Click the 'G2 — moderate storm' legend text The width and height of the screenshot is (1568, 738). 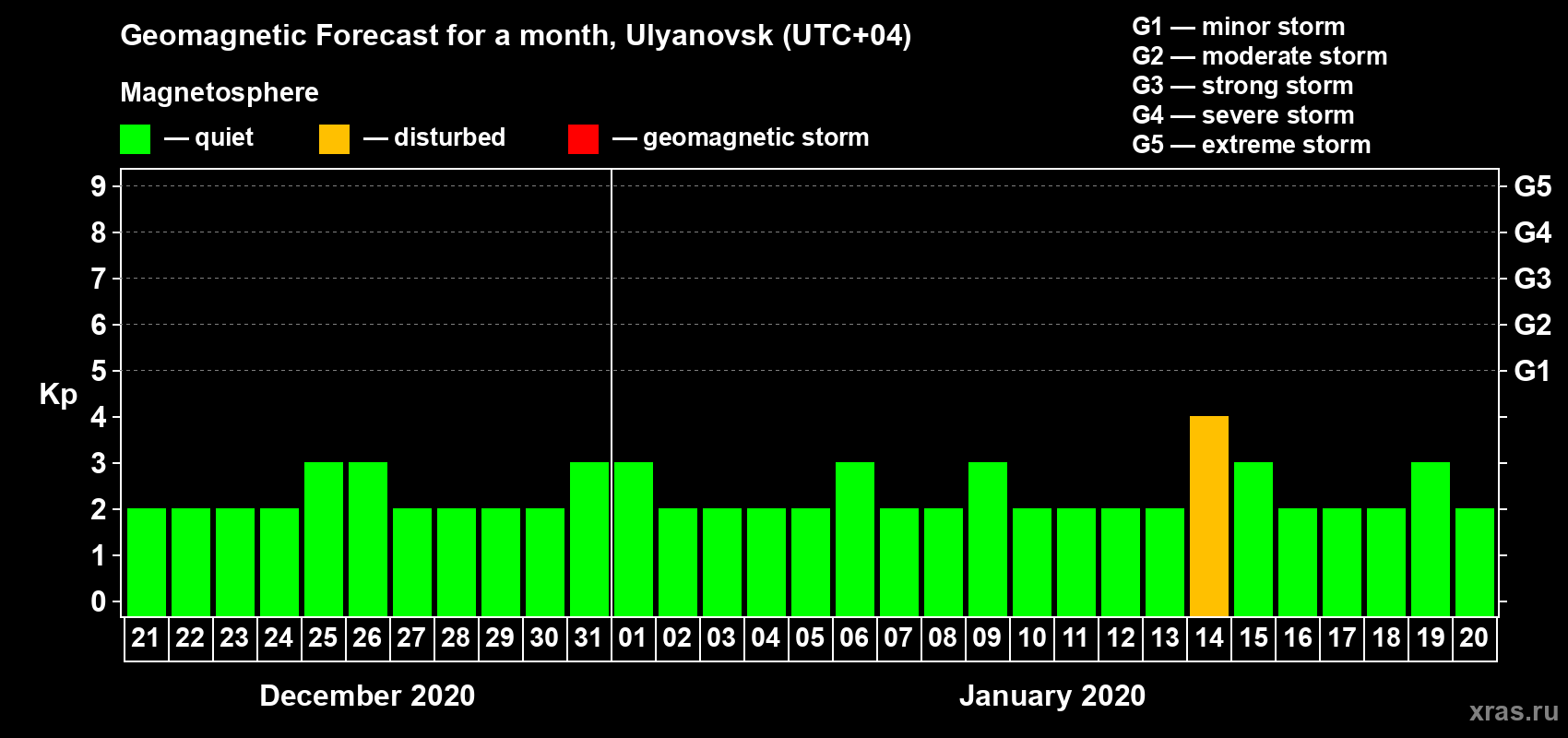point(1260,56)
